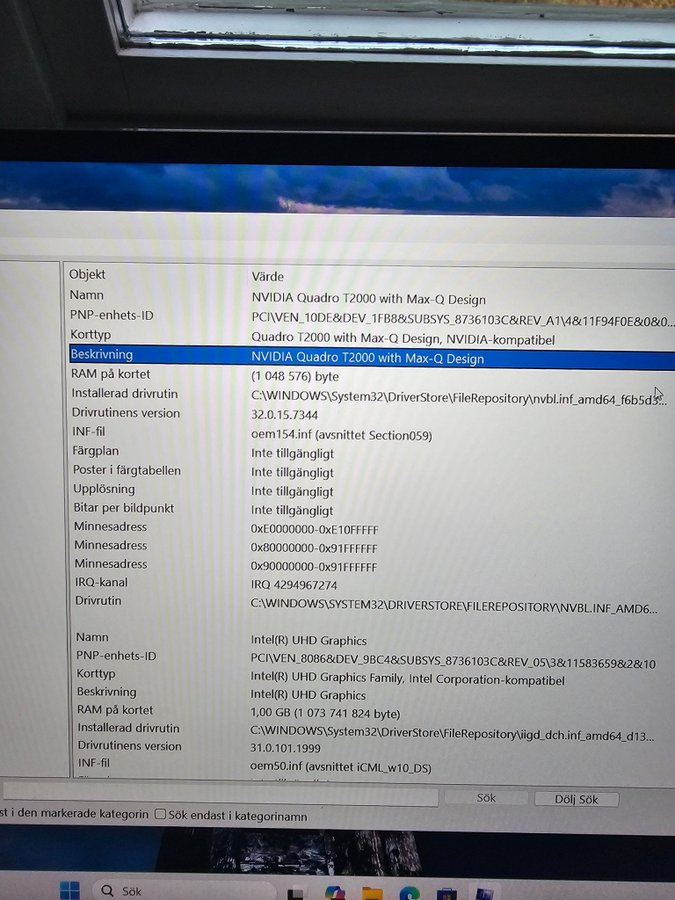Click the 'Objekt' column header
The image size is (675, 900).
(x=87, y=274)
